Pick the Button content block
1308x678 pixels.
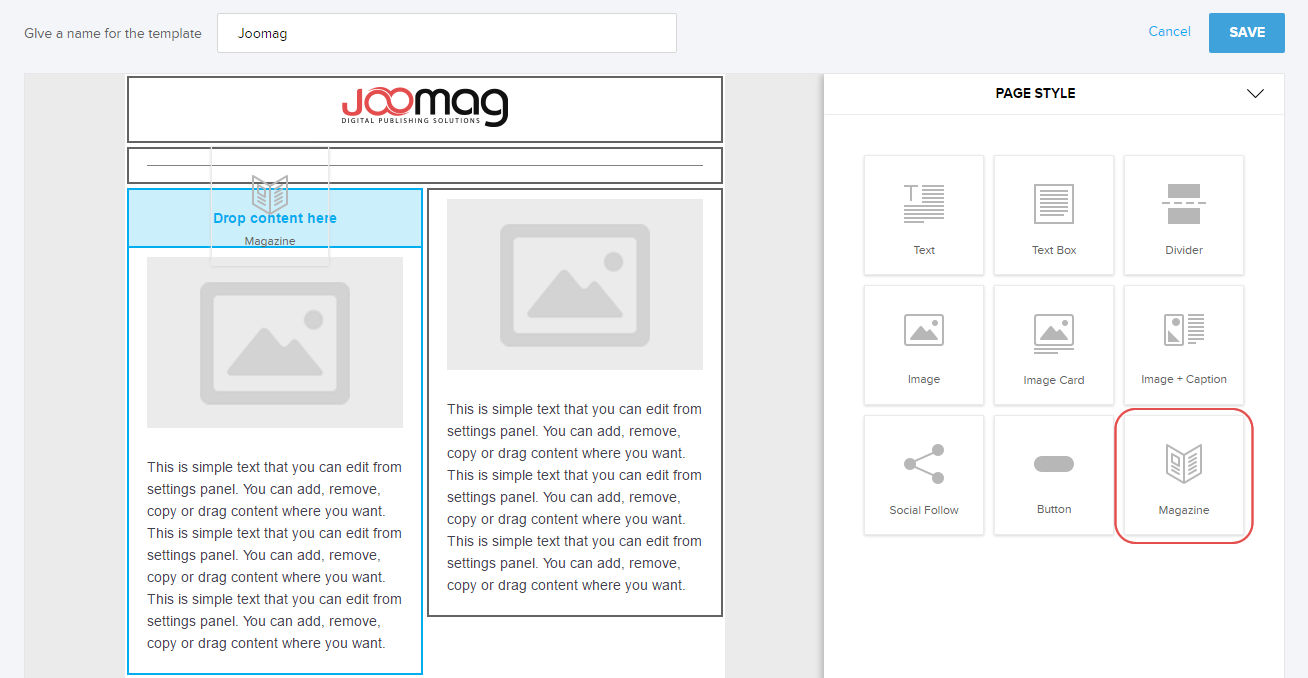coord(1053,474)
